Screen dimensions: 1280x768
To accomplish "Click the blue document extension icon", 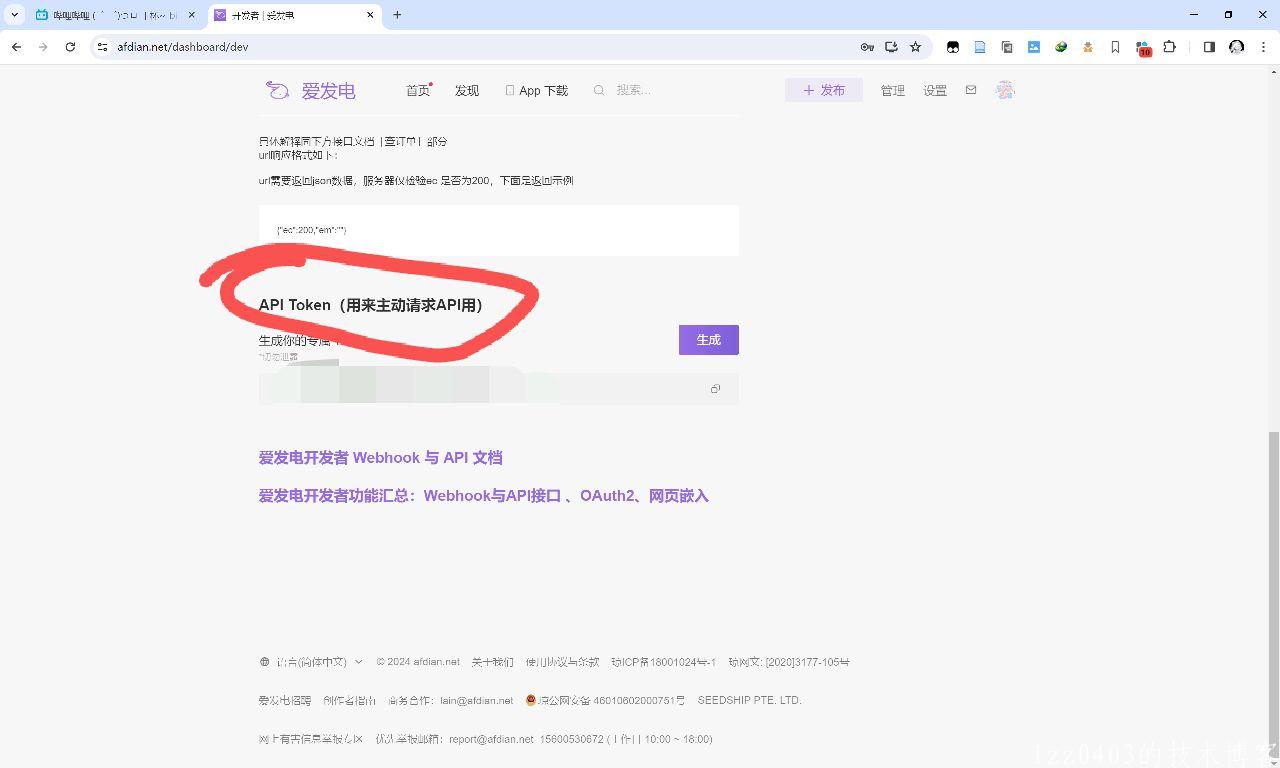I will tap(980, 47).
